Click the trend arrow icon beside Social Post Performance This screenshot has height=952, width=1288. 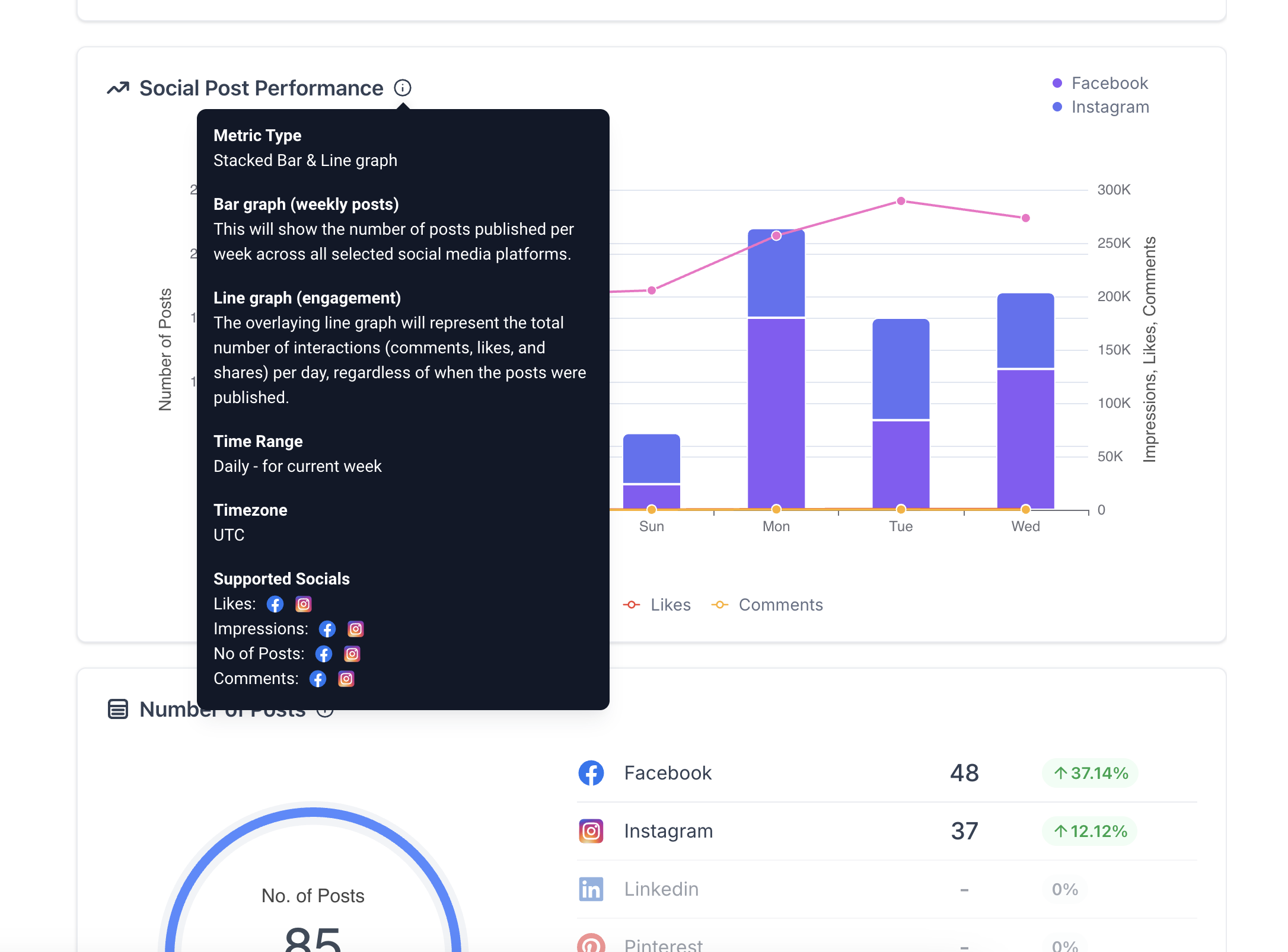117,87
